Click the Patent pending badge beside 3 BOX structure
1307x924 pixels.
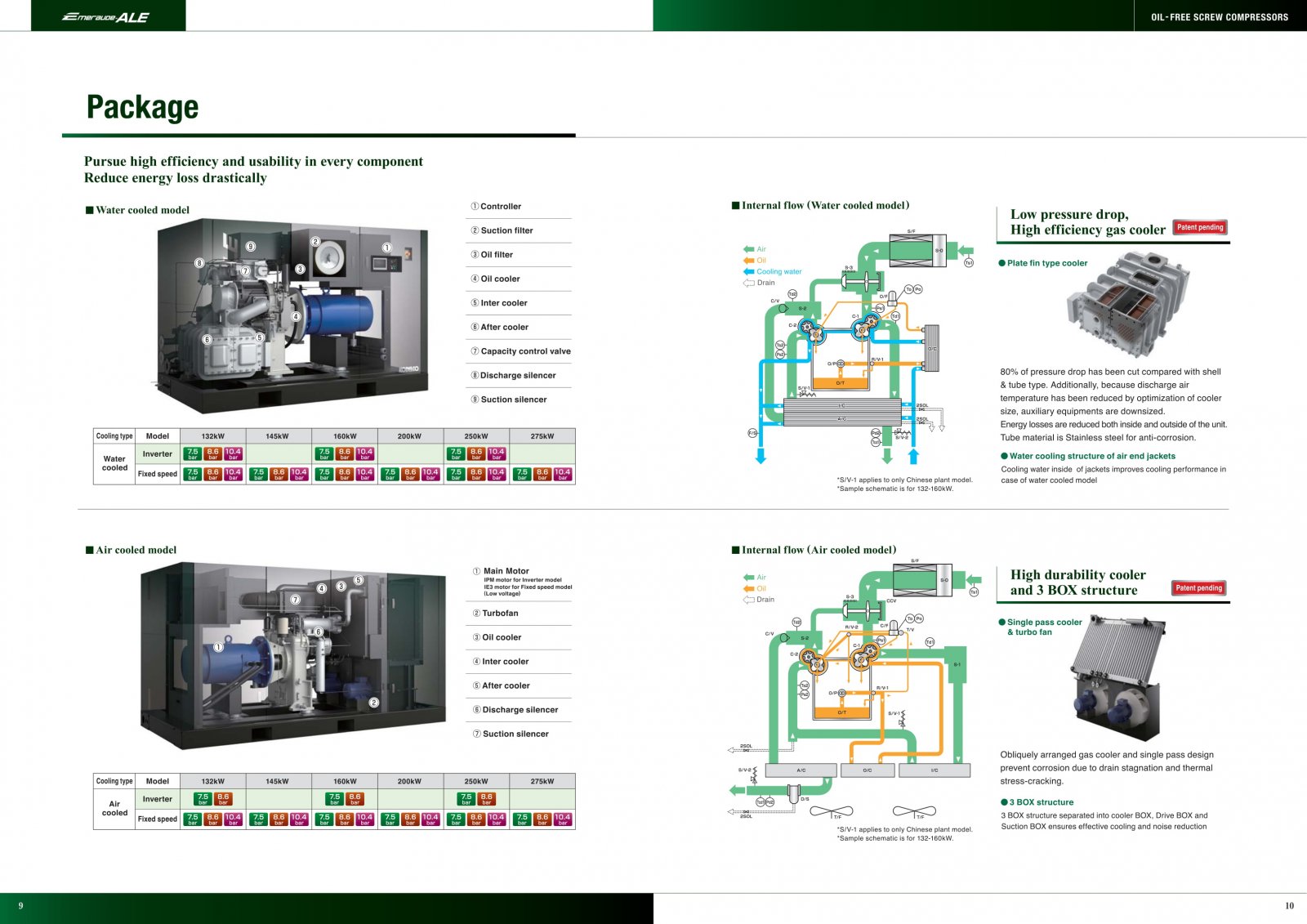[x=1198, y=588]
